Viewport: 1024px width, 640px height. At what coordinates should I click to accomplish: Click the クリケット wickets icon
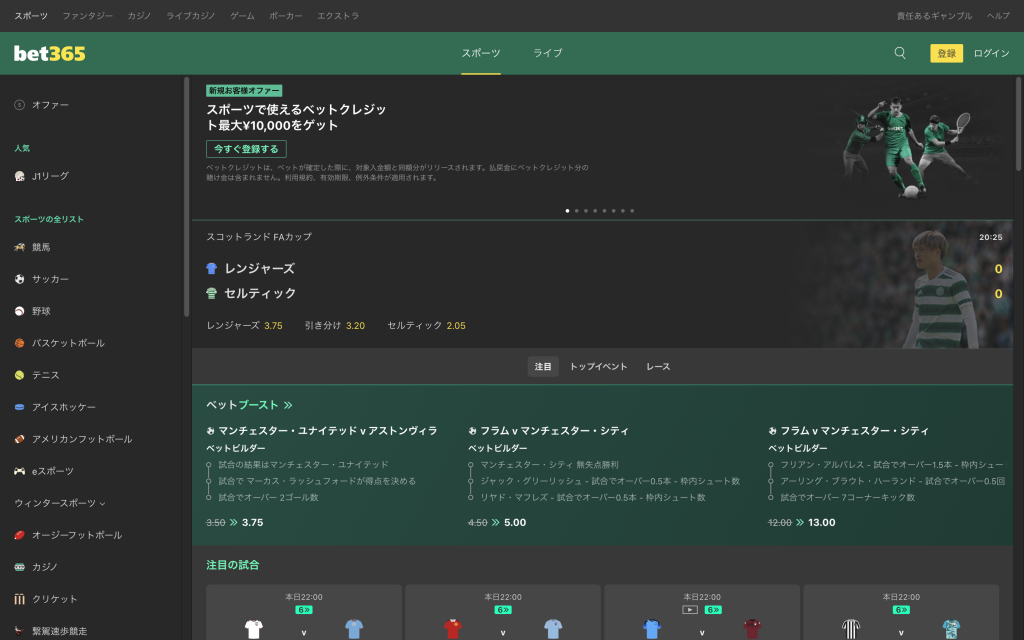pos(20,599)
